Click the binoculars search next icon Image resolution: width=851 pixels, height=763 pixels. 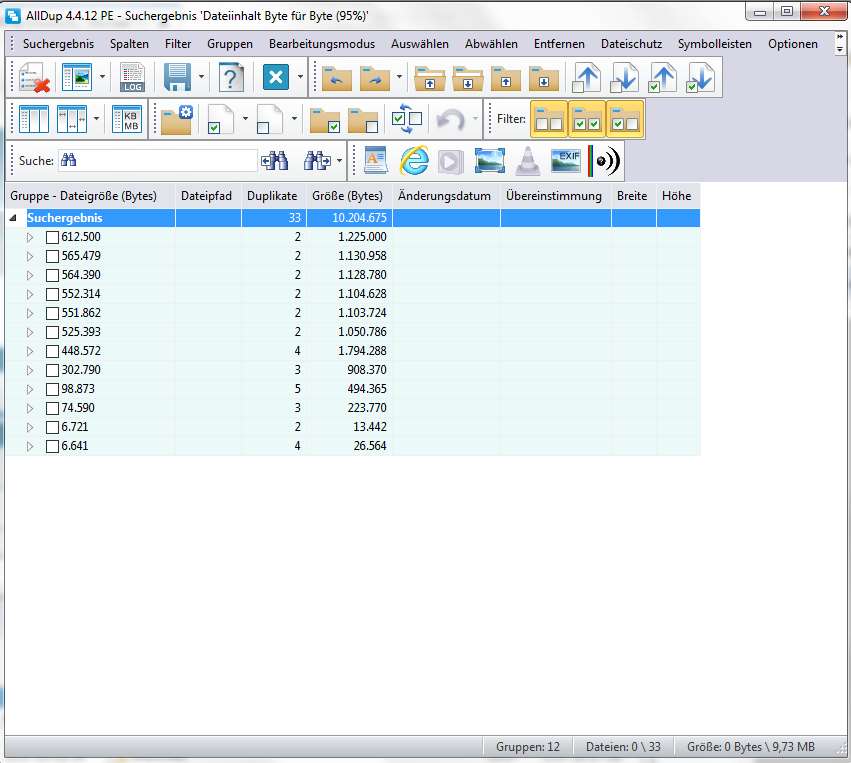click(317, 161)
